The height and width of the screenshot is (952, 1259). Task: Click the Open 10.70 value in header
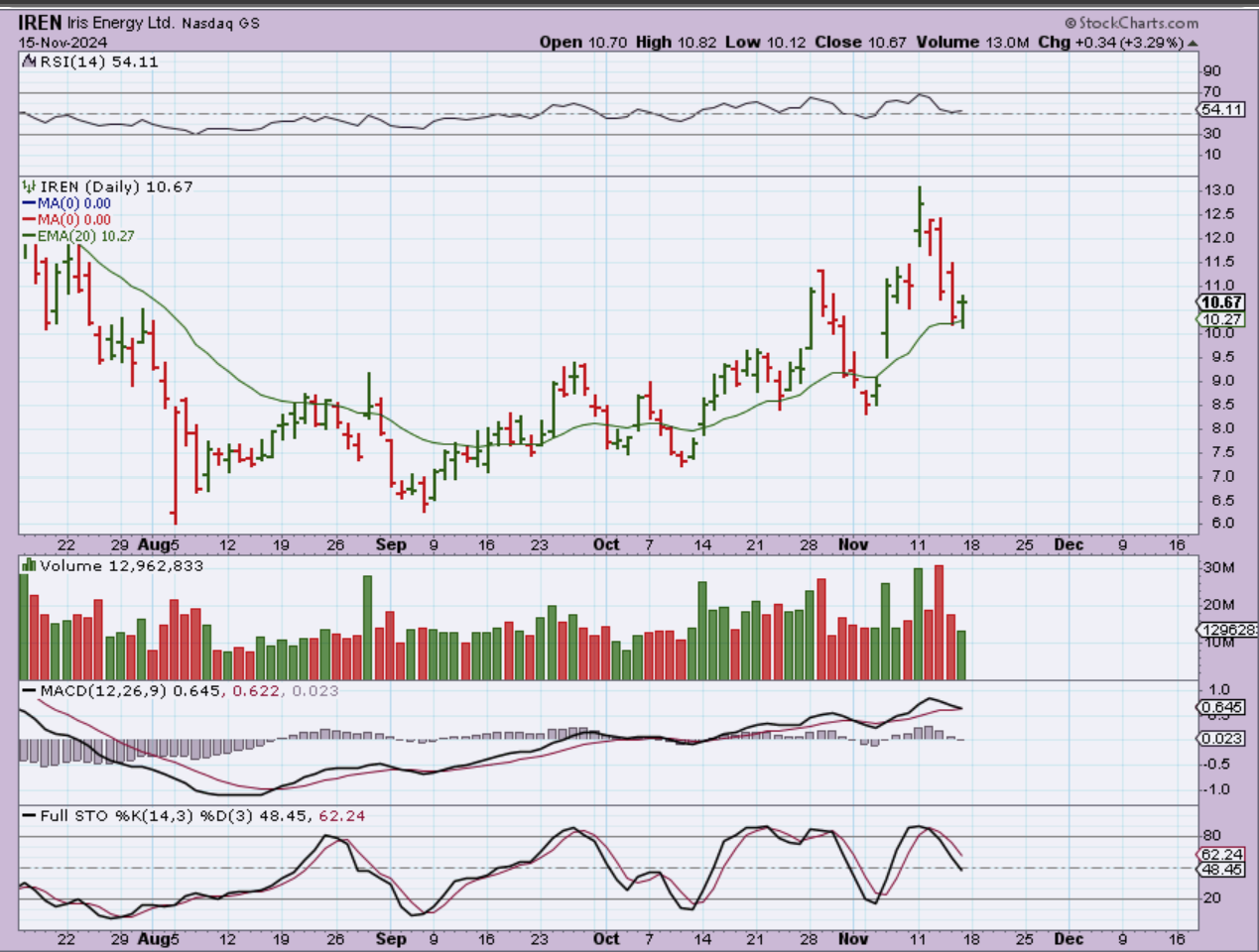(x=584, y=43)
